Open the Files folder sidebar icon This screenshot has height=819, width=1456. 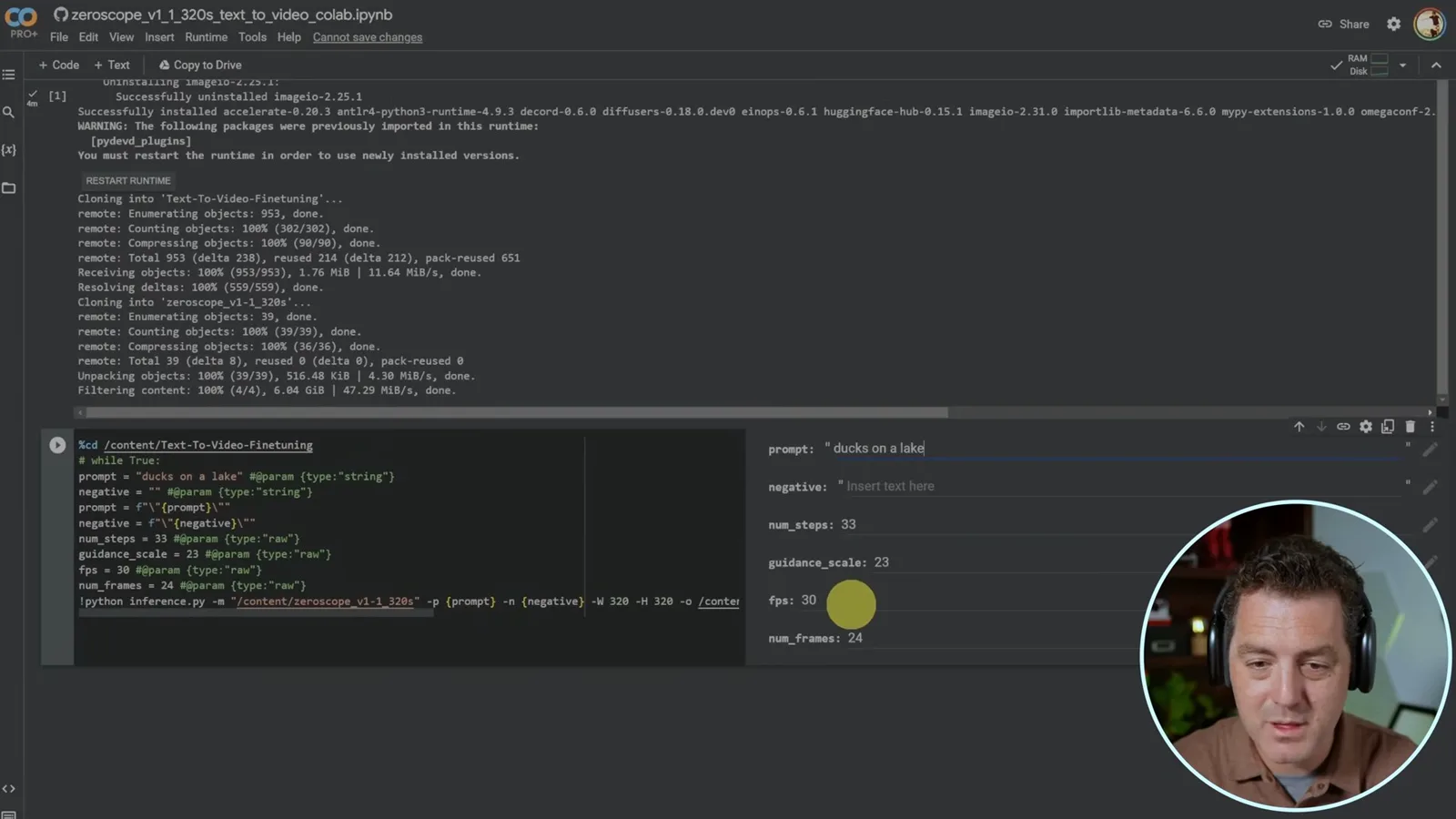[x=9, y=187]
